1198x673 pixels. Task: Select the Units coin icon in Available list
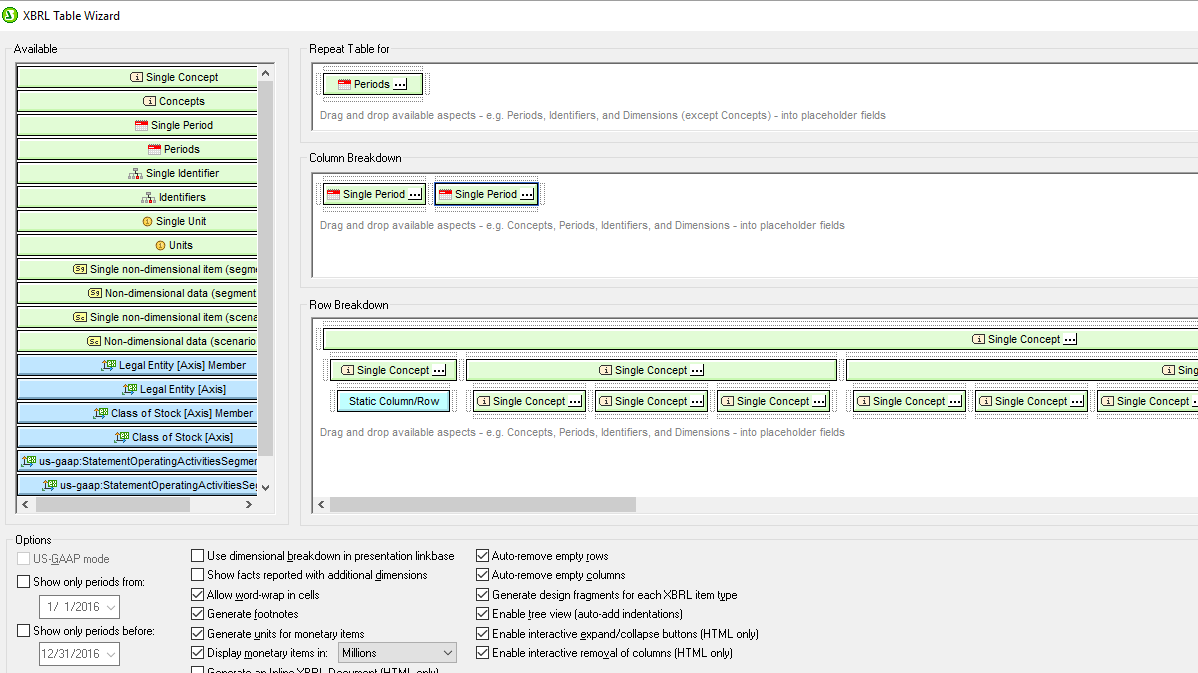[x=160, y=245]
